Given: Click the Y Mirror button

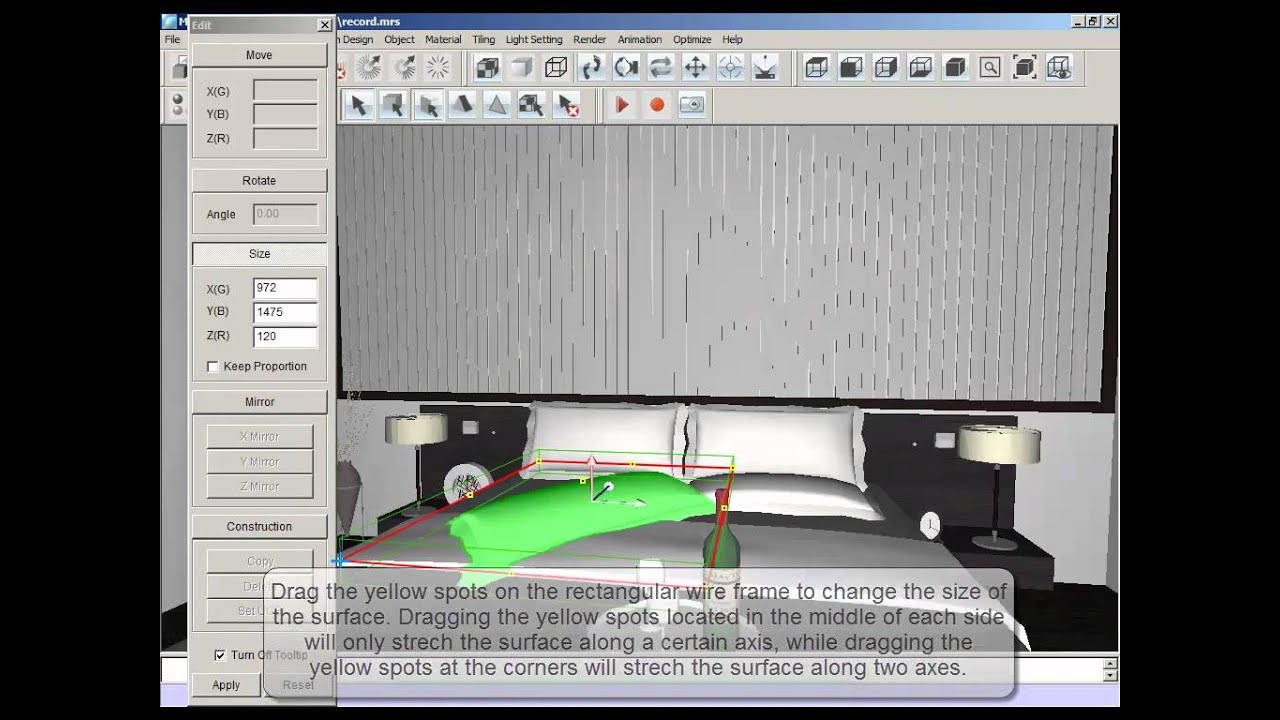Looking at the screenshot, I should 260,462.
